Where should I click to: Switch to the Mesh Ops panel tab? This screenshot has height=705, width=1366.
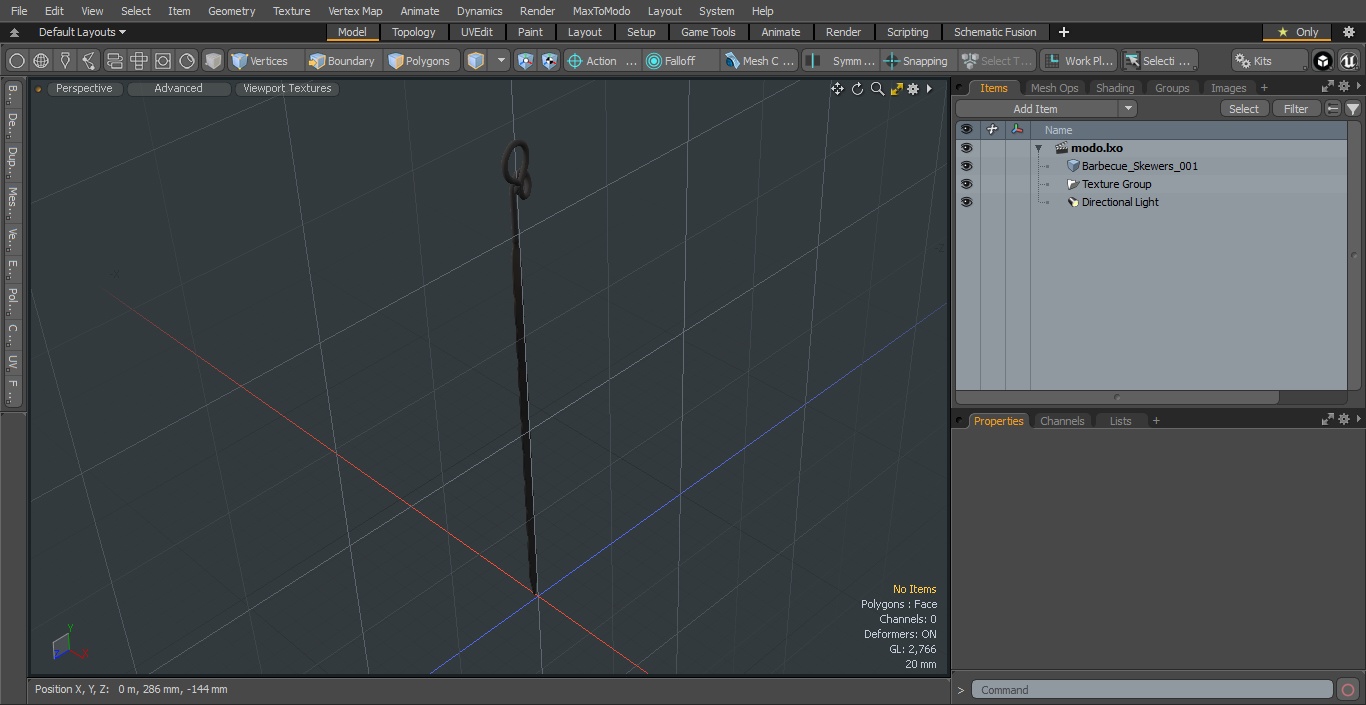(x=1054, y=88)
